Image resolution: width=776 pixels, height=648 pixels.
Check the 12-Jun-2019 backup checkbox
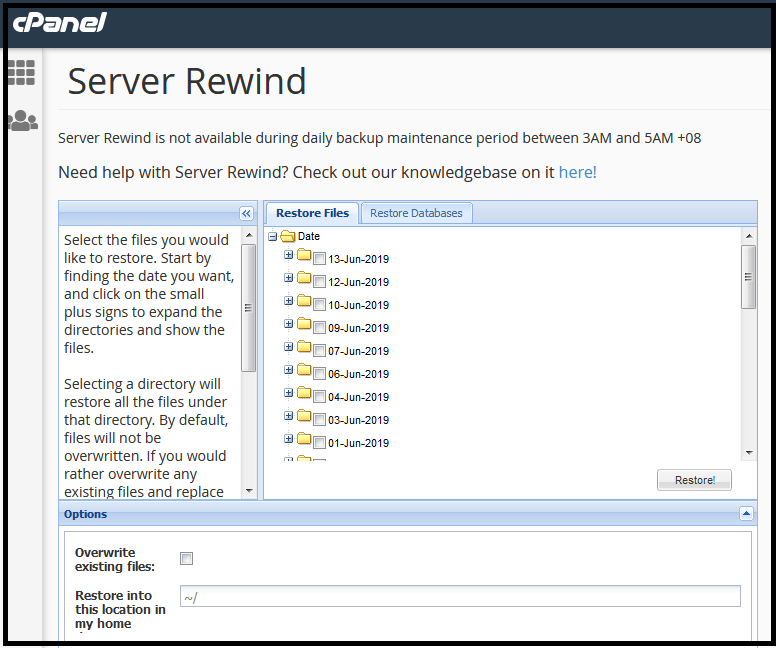point(320,282)
